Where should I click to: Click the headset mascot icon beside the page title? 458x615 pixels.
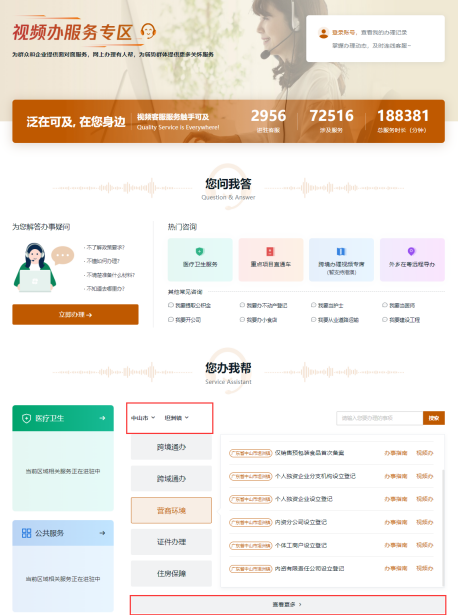[148, 31]
